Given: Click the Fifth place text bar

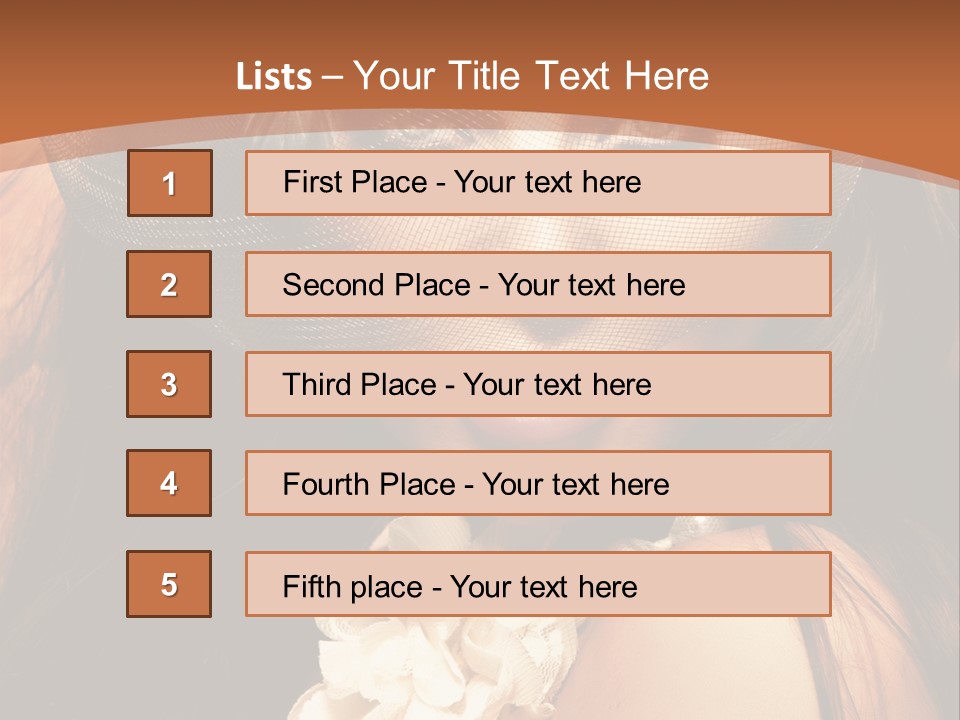Looking at the screenshot, I should 538,584.
